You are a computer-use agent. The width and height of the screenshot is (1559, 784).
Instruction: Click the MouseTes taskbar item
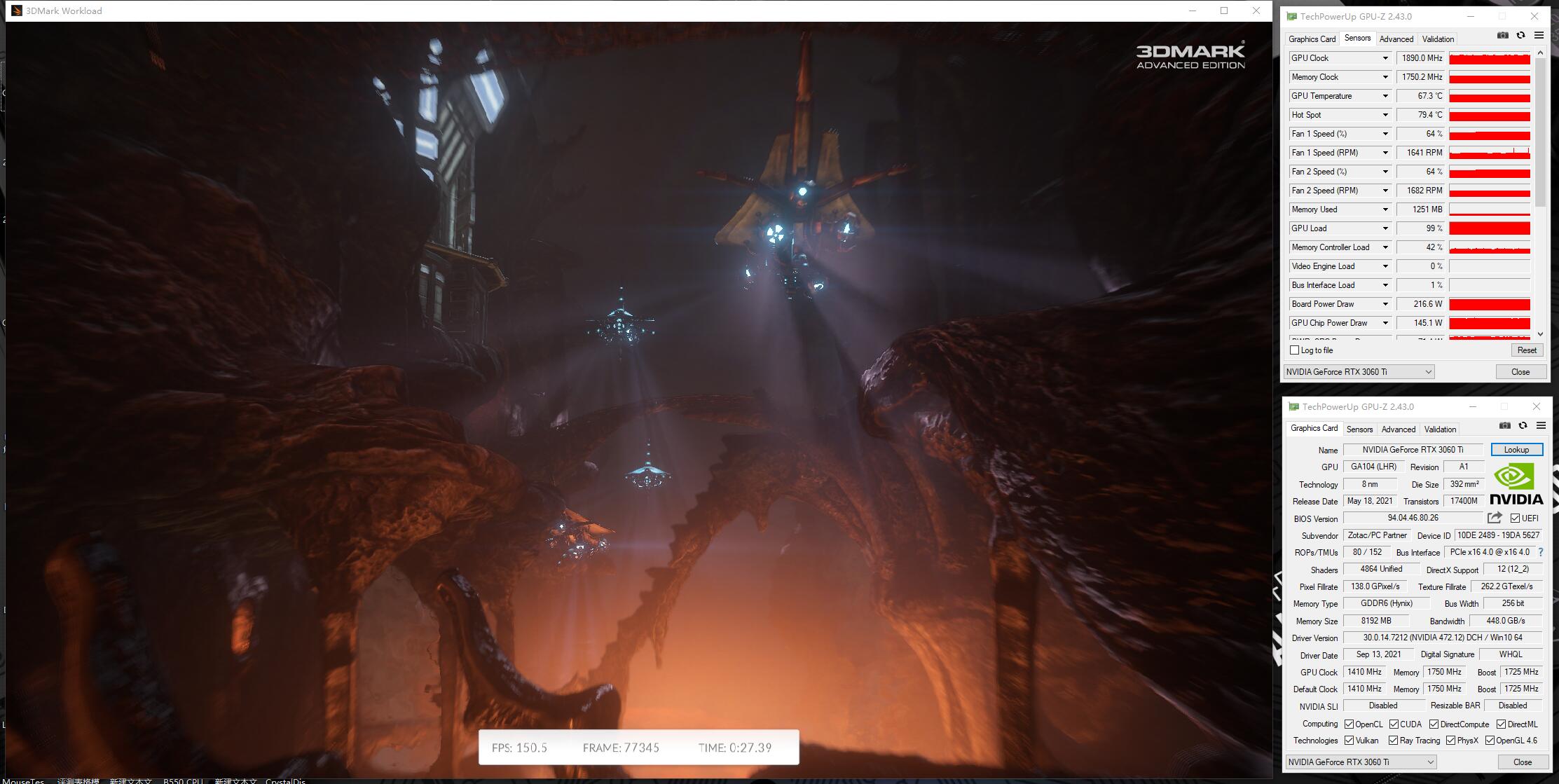(23, 780)
